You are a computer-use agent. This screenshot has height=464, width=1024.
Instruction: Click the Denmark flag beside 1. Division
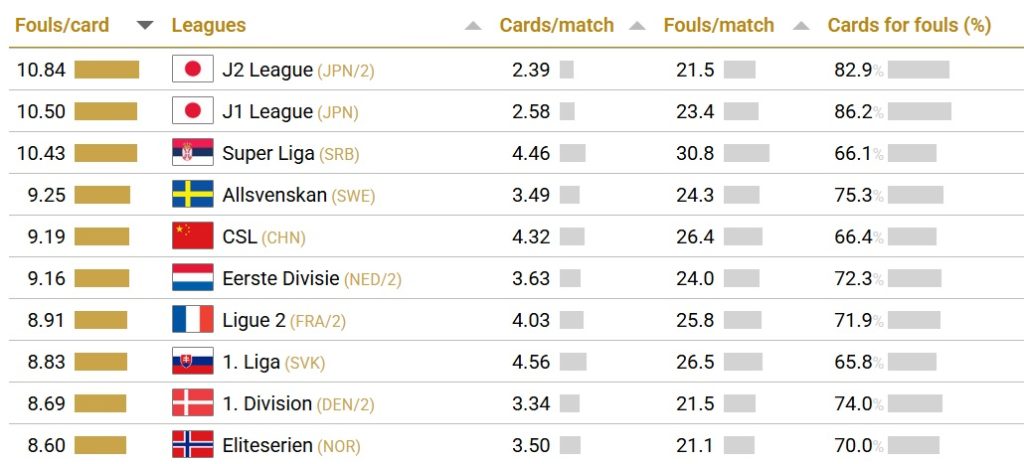193,404
